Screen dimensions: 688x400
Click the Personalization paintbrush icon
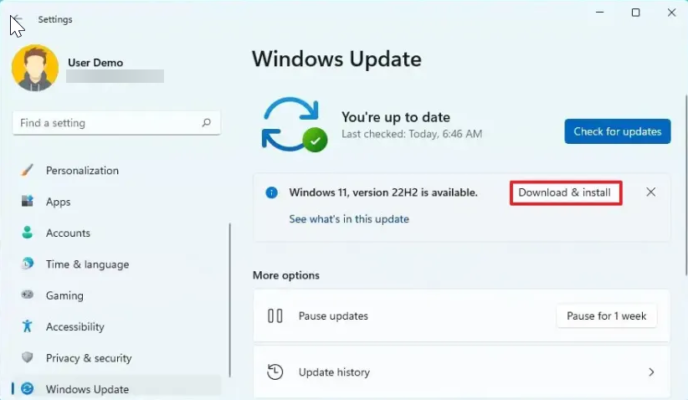tap(27, 170)
